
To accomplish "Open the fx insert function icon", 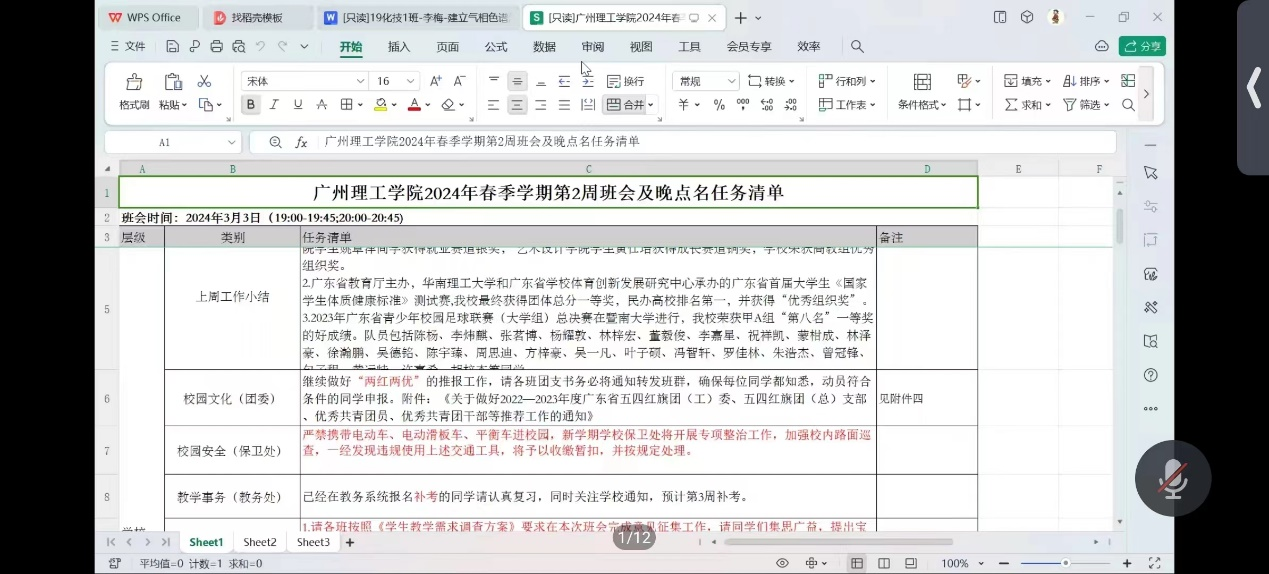I will click(301, 143).
